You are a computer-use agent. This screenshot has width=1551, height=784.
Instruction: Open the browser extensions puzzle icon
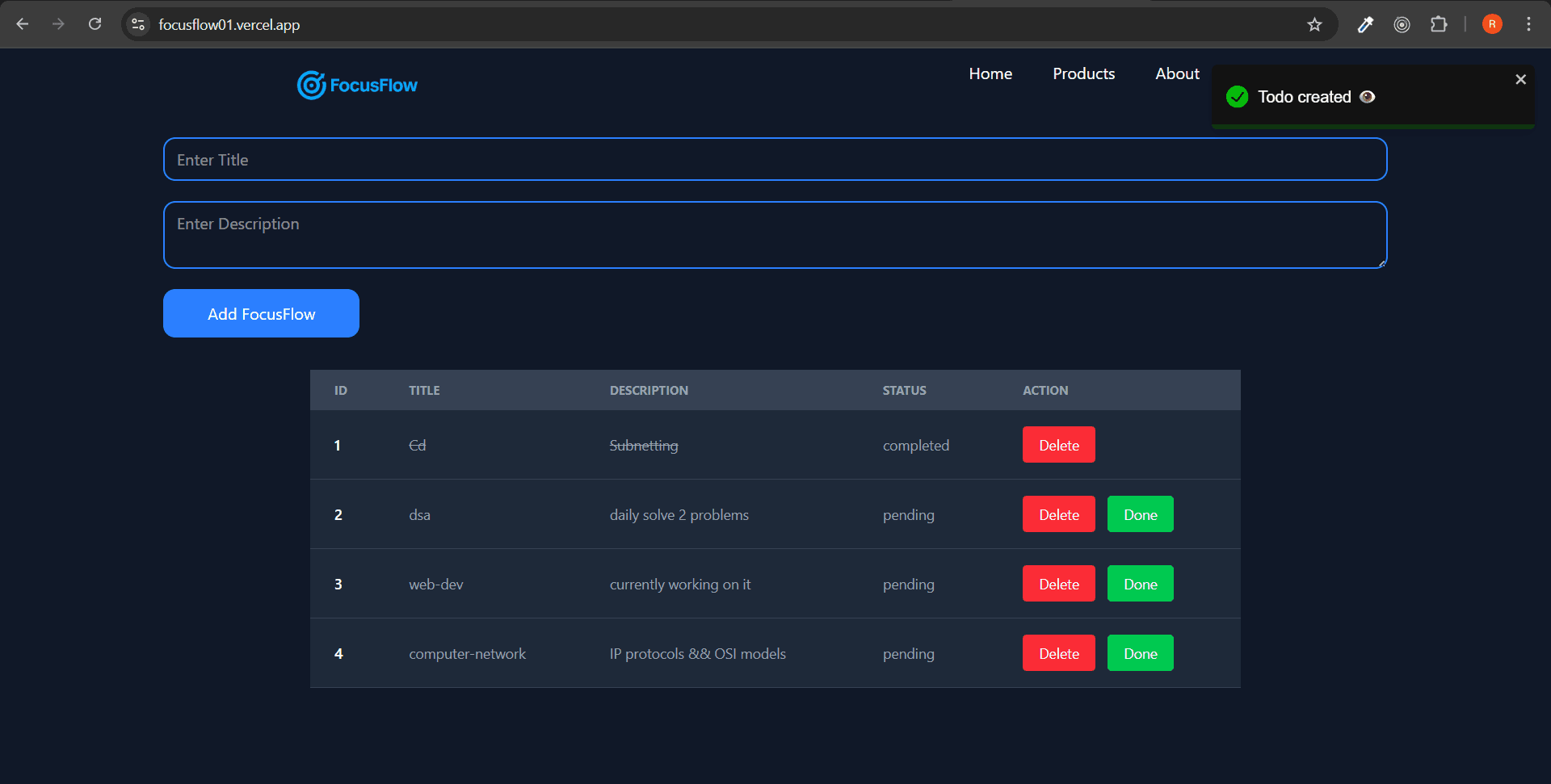1439,24
